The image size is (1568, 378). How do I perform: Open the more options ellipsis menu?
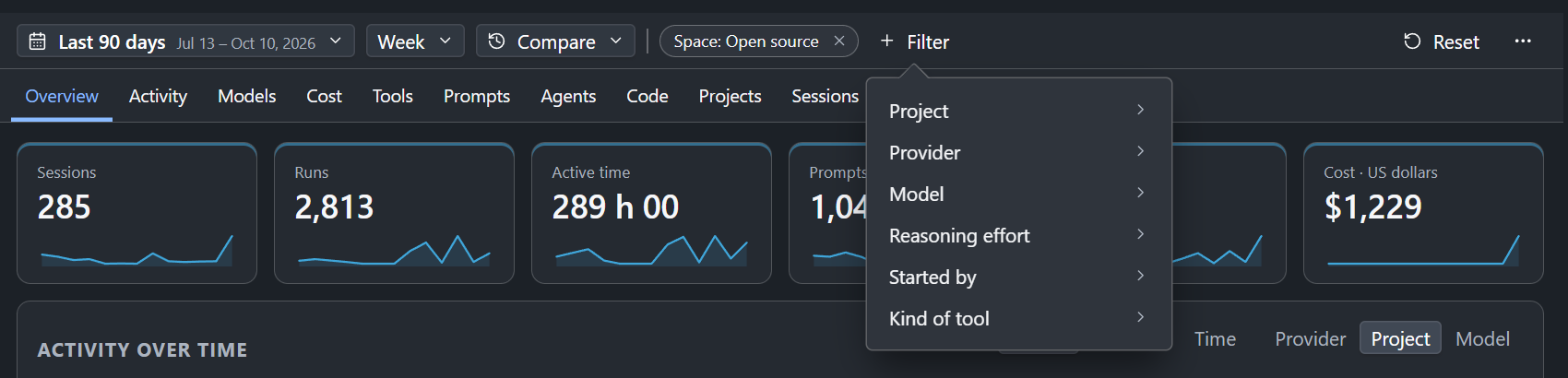pyautogui.click(x=1523, y=41)
